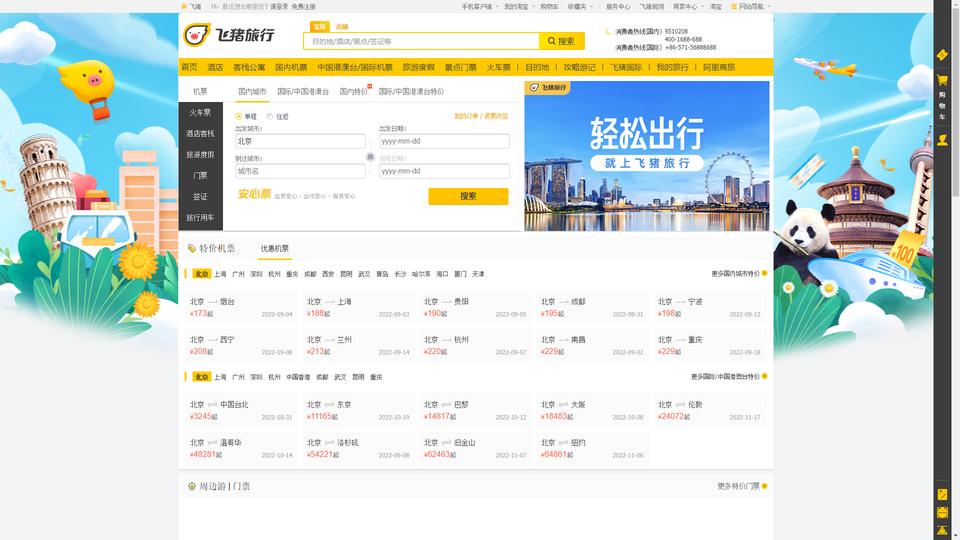960x540 pixels.
Task: Switch to 国际/中国港澳台 flight tab
Action: click(x=303, y=91)
